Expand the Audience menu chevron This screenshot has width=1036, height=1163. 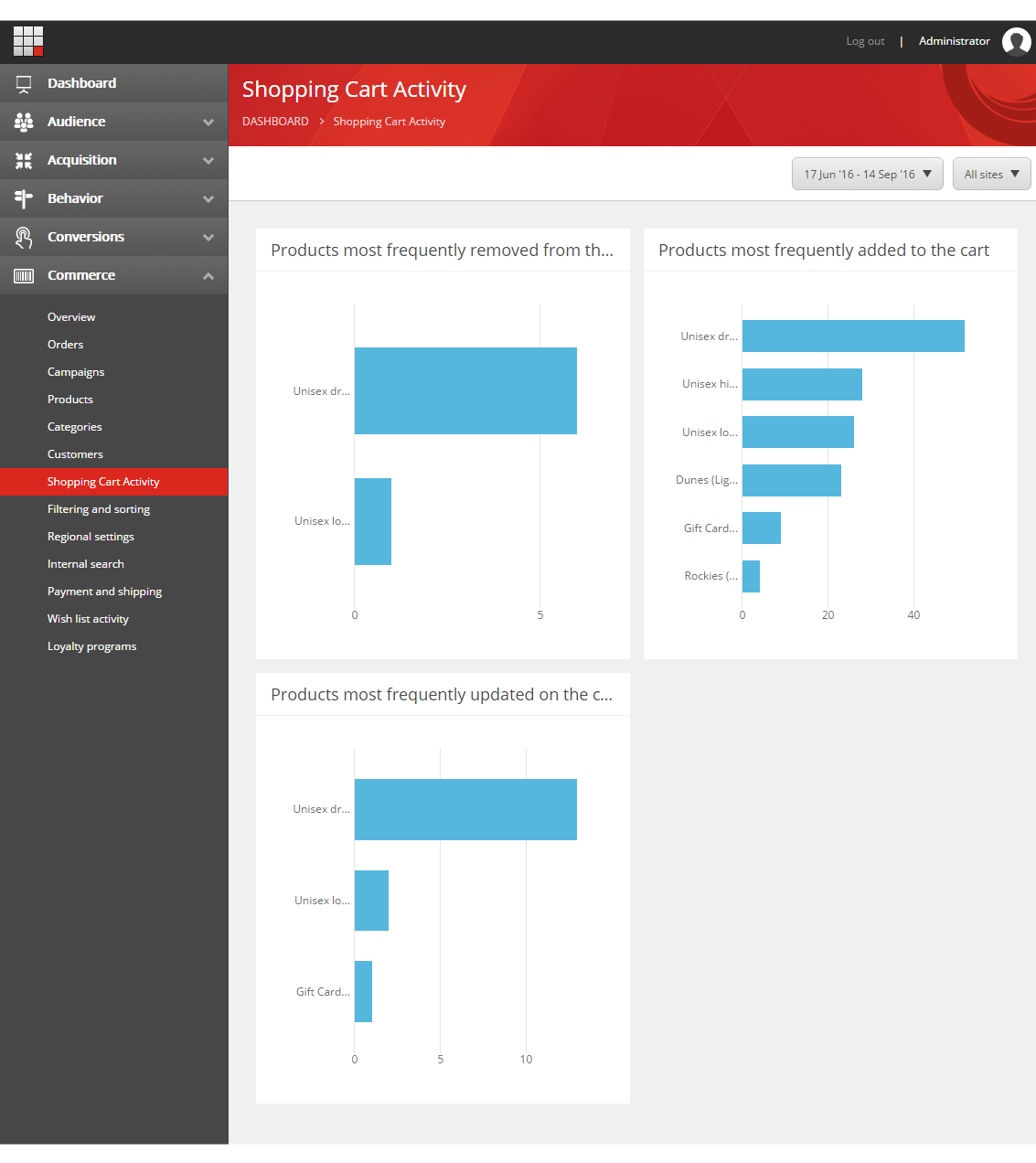pyautogui.click(x=208, y=123)
